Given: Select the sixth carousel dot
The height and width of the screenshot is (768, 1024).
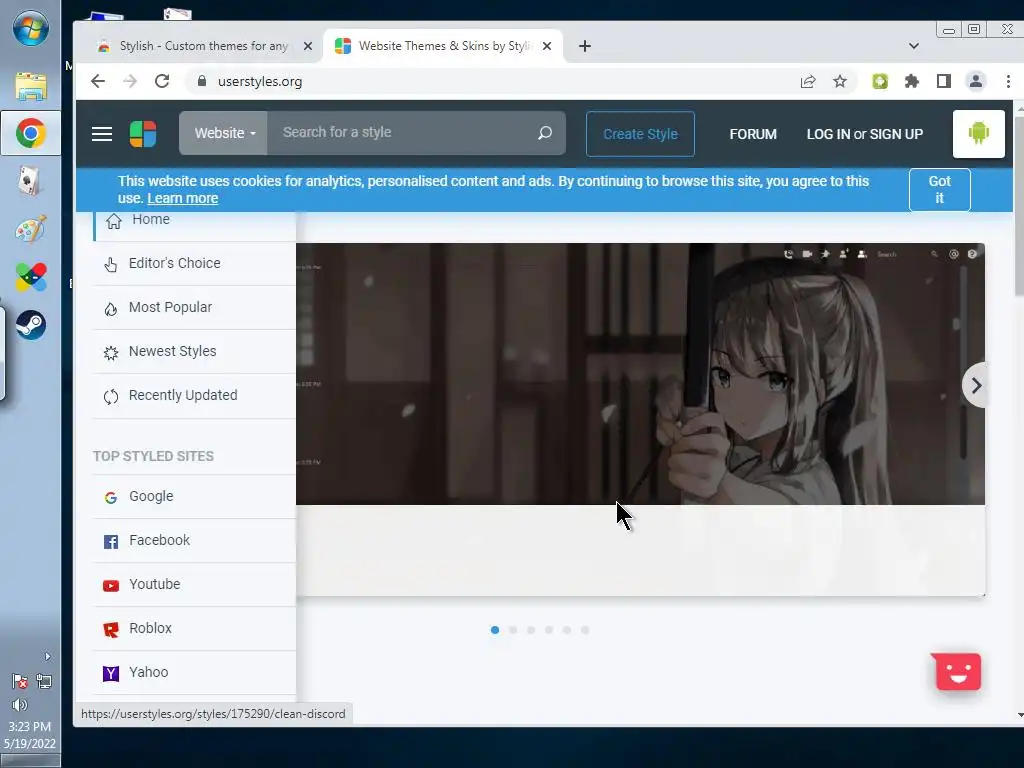Looking at the screenshot, I should pyautogui.click(x=585, y=630).
